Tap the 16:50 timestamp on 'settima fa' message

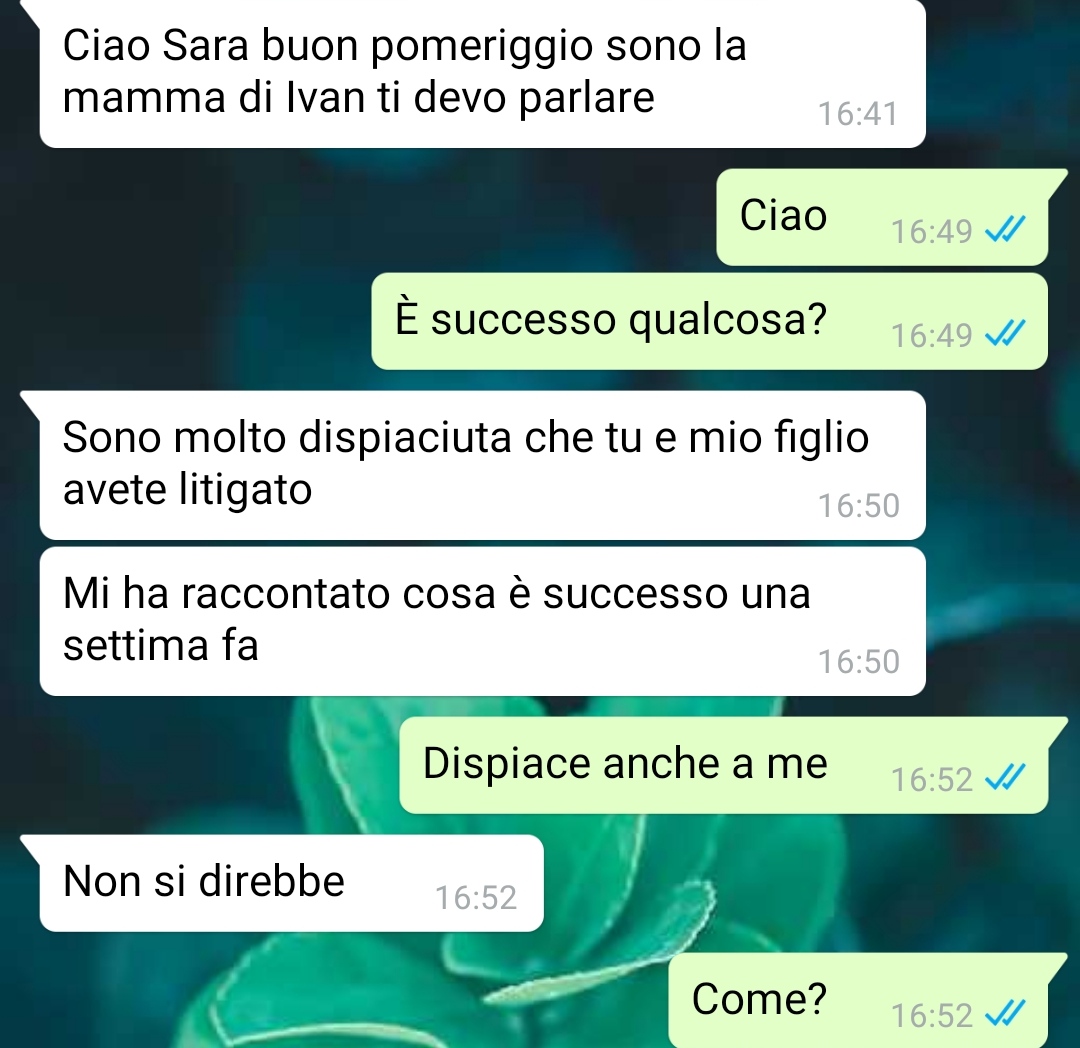858,662
